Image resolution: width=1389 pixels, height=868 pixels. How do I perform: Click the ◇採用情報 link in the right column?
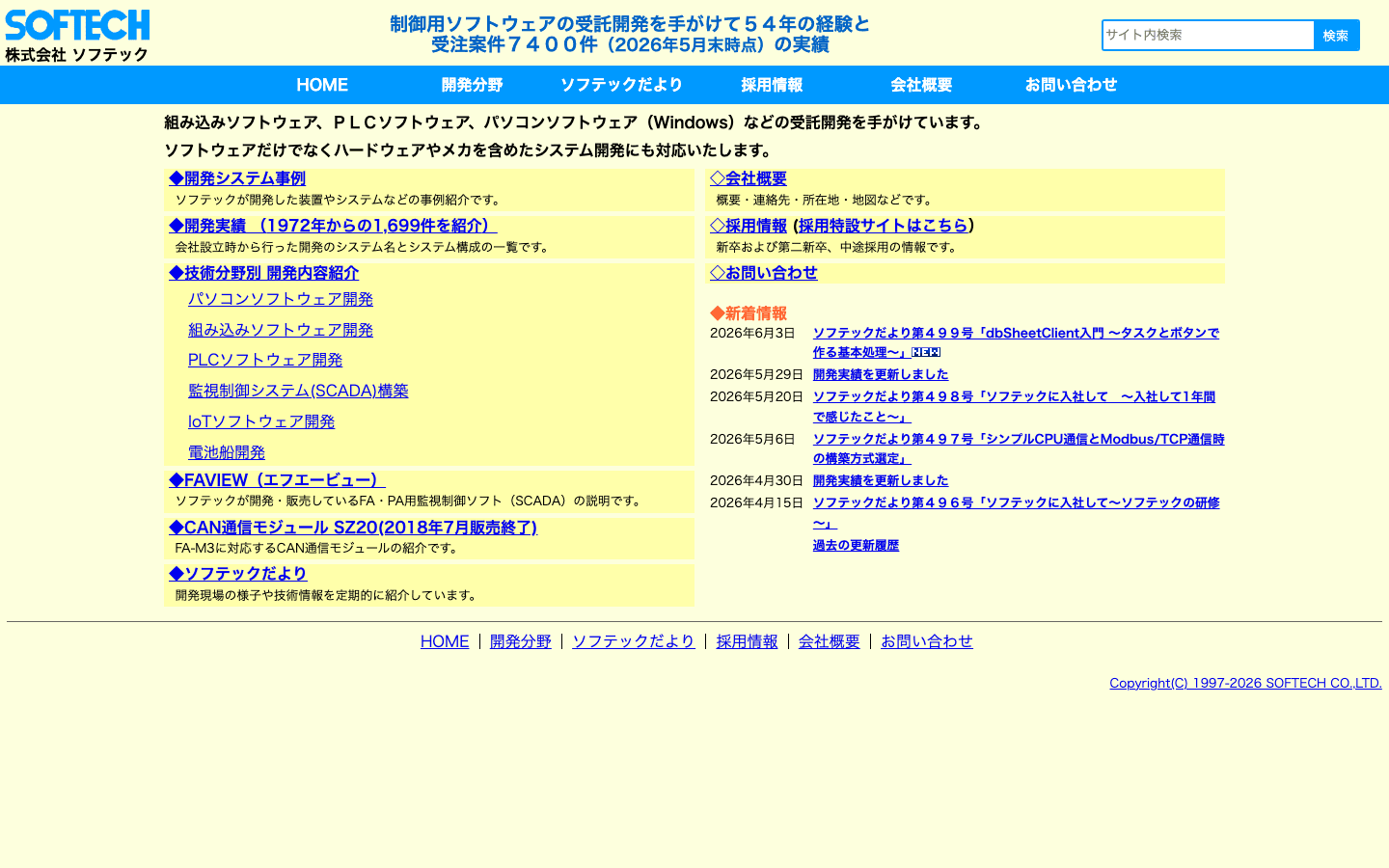tap(749, 226)
